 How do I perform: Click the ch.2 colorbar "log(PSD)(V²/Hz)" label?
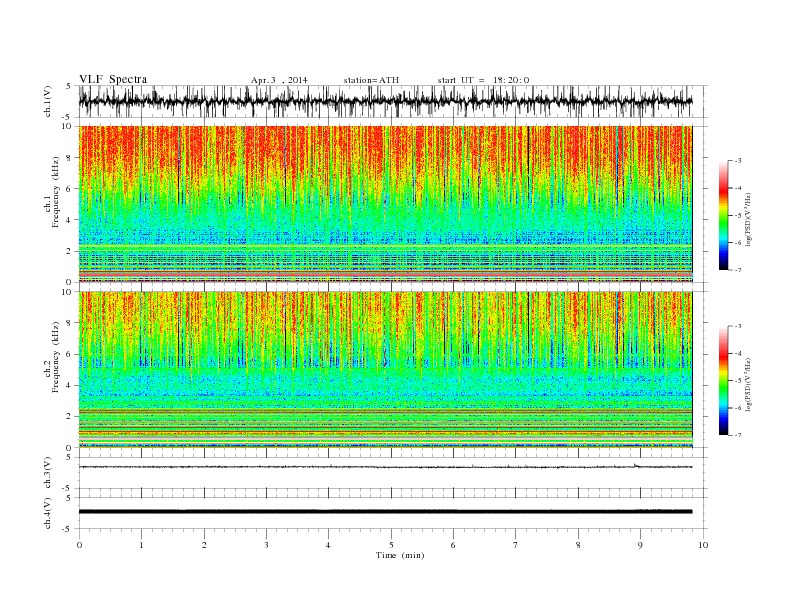tap(749, 384)
